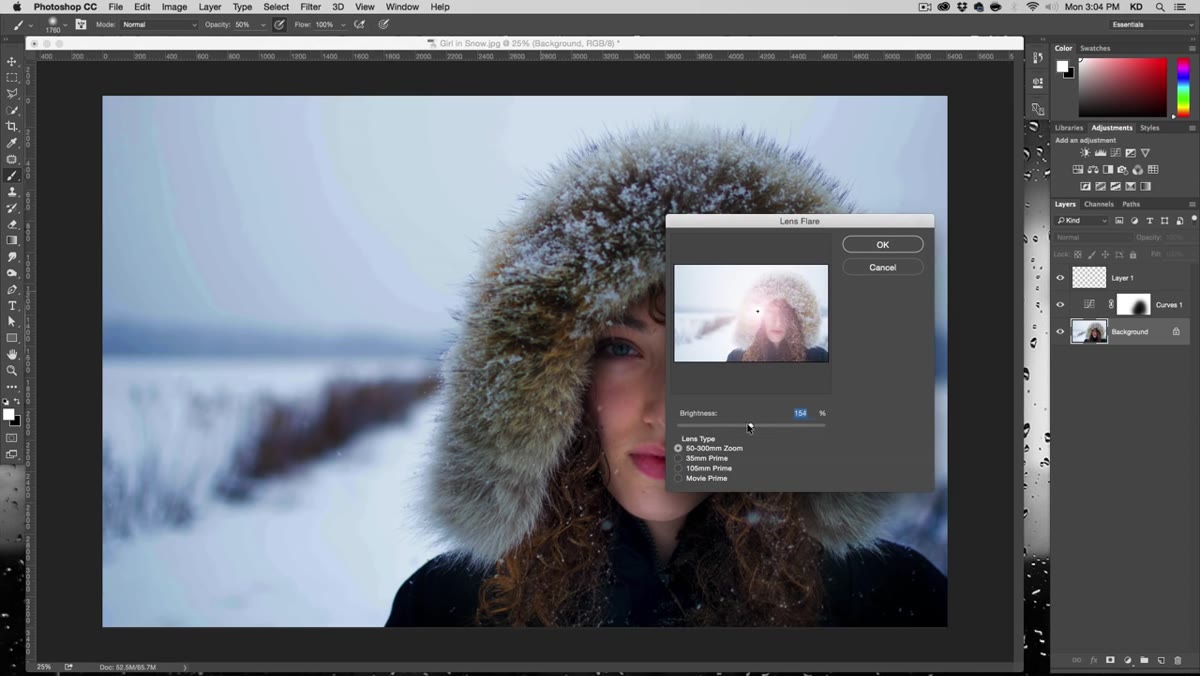Select the Zoom magnifier tool
The height and width of the screenshot is (676, 1200).
point(12,370)
